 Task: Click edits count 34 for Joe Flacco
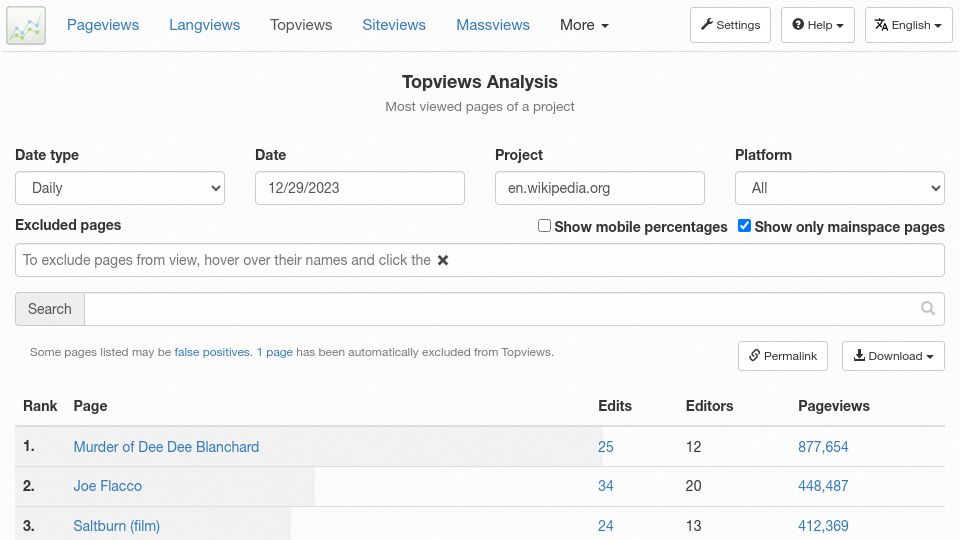pos(606,486)
